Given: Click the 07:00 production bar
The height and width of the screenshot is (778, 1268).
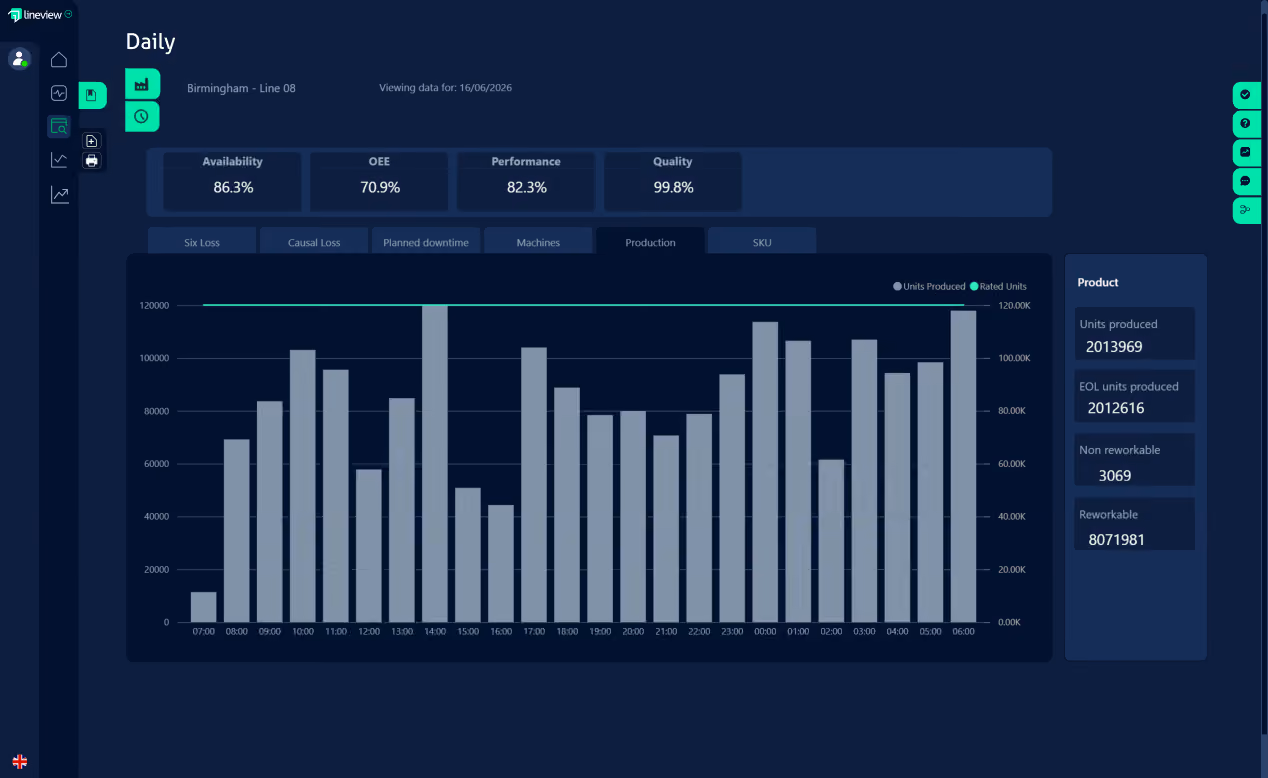Looking at the screenshot, I should pyautogui.click(x=204, y=607).
